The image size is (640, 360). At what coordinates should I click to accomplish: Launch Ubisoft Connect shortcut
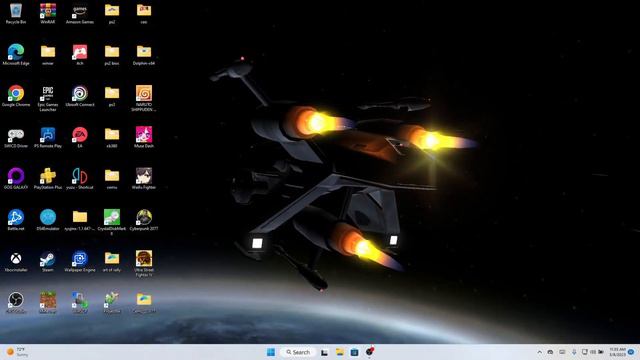[80, 96]
